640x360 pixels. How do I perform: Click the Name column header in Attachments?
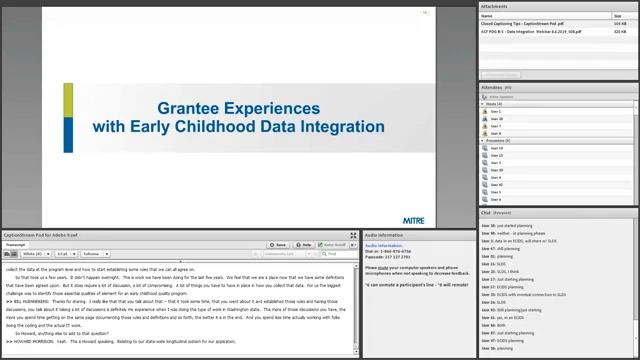(545, 16)
